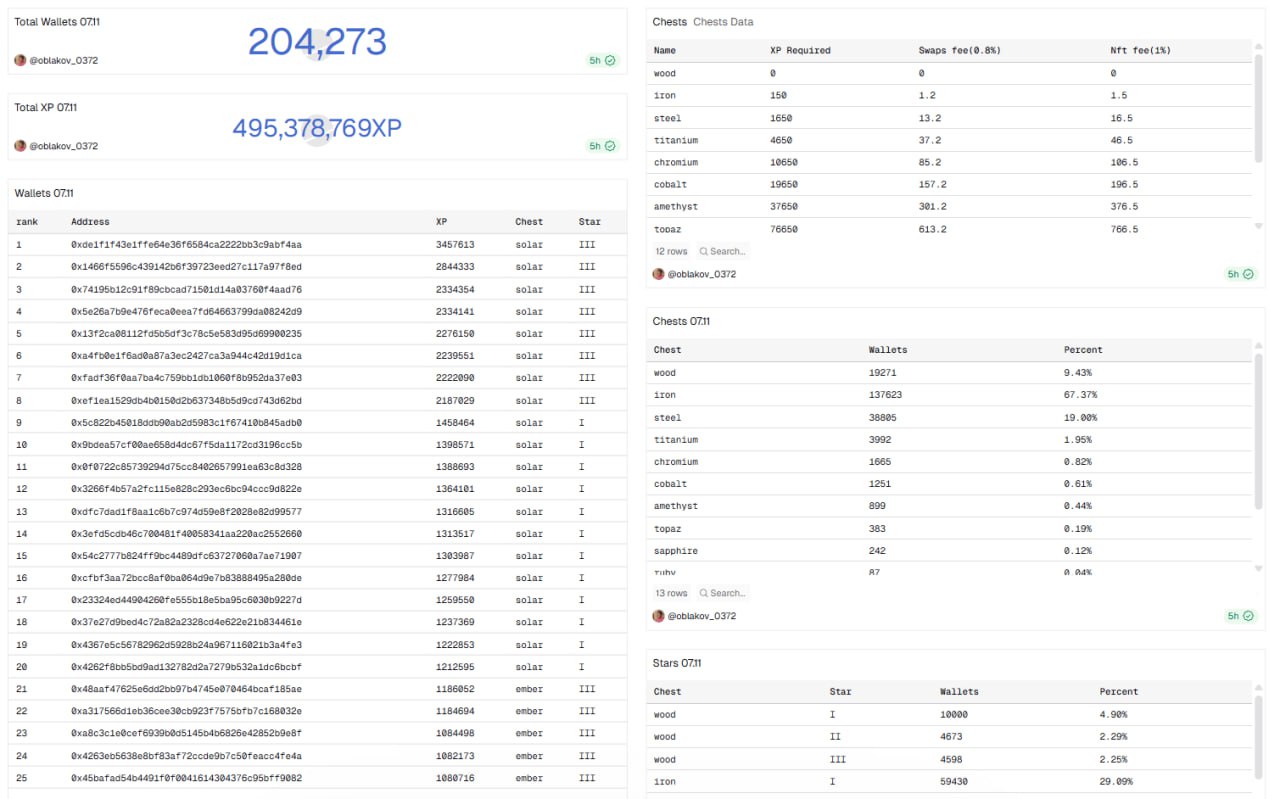1280x799 pixels.
Task: Click the author avatar under Chests 07.11 table
Action: tap(658, 616)
